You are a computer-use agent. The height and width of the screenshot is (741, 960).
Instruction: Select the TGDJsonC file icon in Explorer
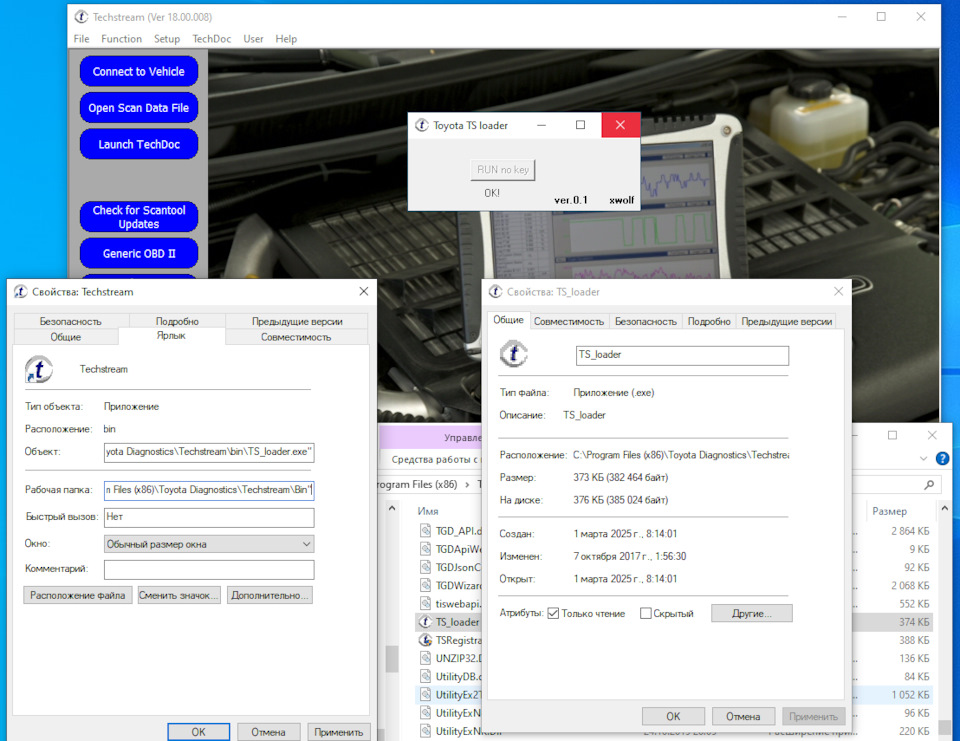[x=426, y=567]
